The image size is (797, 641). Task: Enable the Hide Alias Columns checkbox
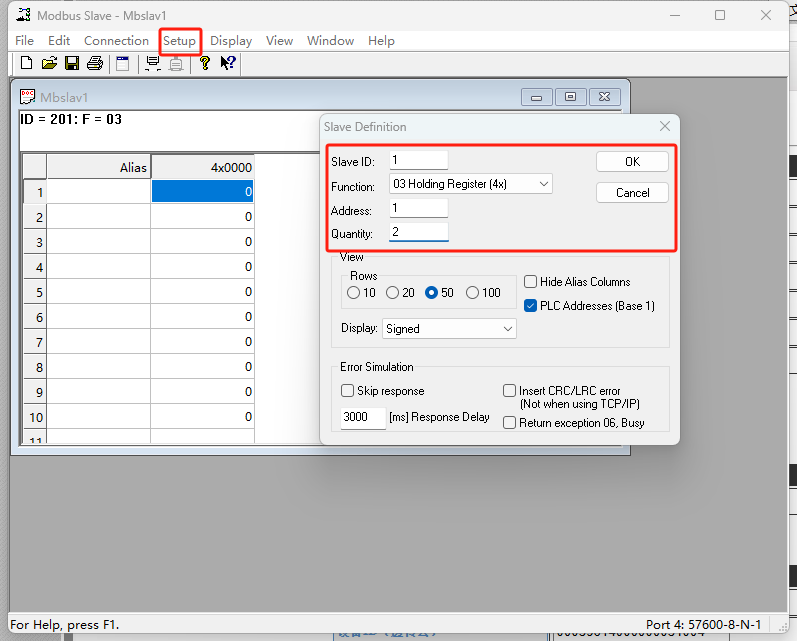tap(531, 282)
